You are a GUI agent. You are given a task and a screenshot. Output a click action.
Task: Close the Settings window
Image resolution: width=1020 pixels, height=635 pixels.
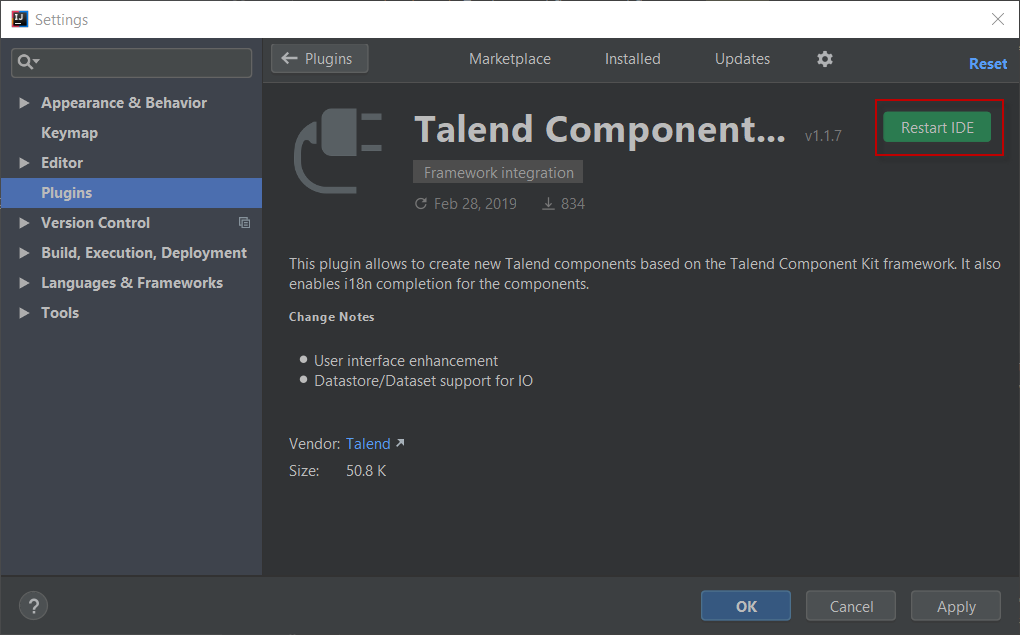pyautogui.click(x=997, y=19)
